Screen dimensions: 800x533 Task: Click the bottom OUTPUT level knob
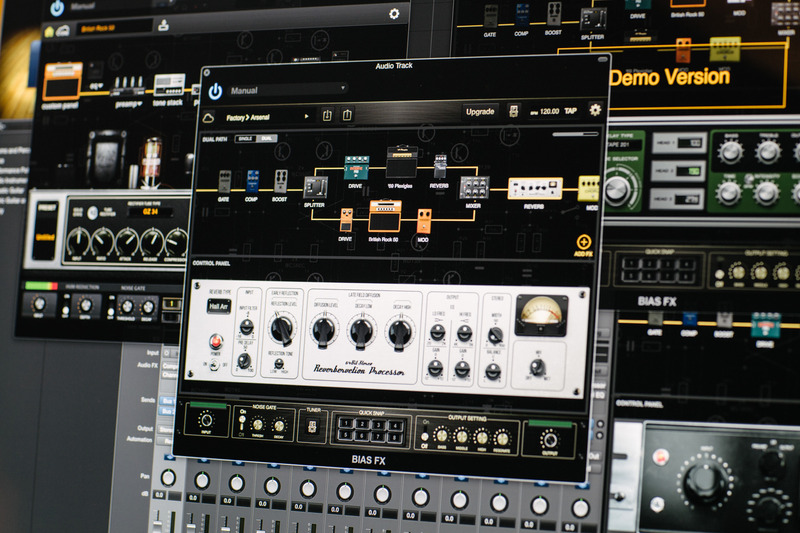549,439
